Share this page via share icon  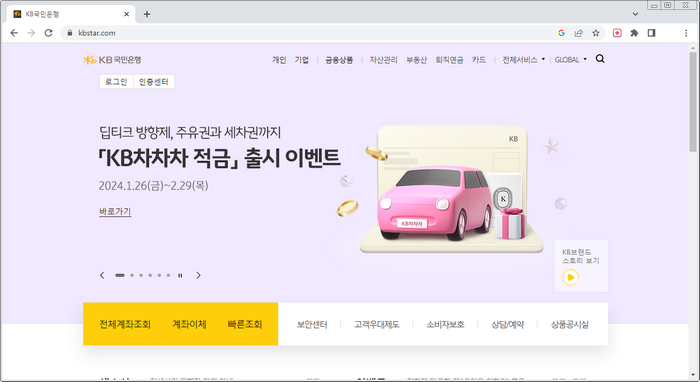click(x=579, y=33)
